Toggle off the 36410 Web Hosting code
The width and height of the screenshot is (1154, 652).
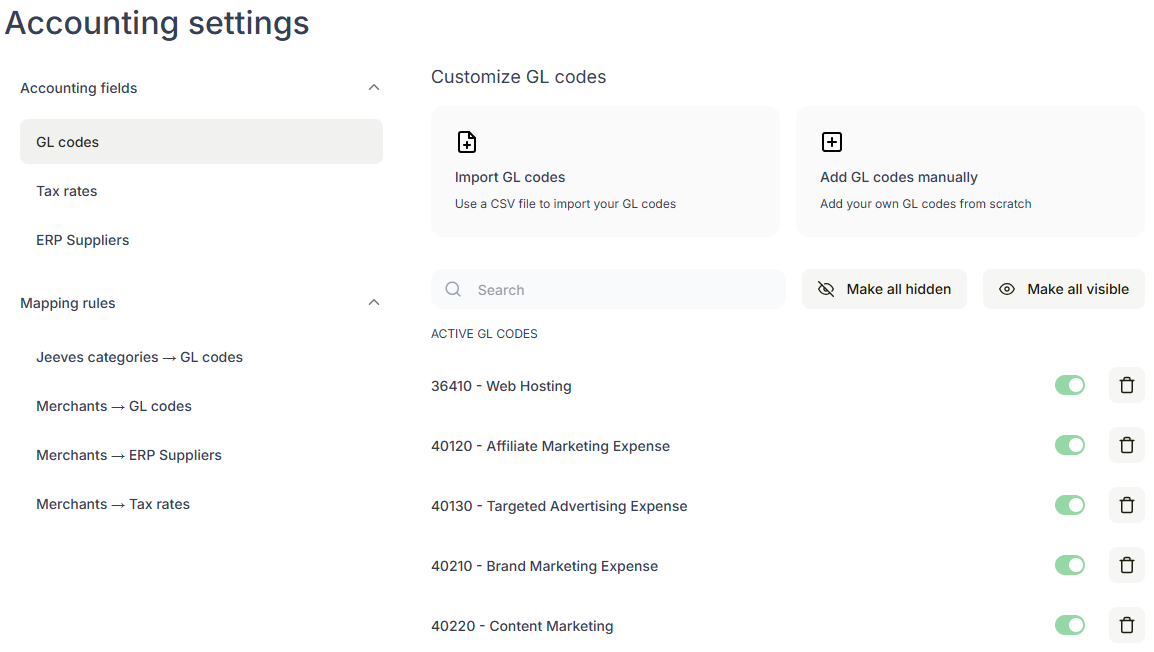tap(1069, 385)
